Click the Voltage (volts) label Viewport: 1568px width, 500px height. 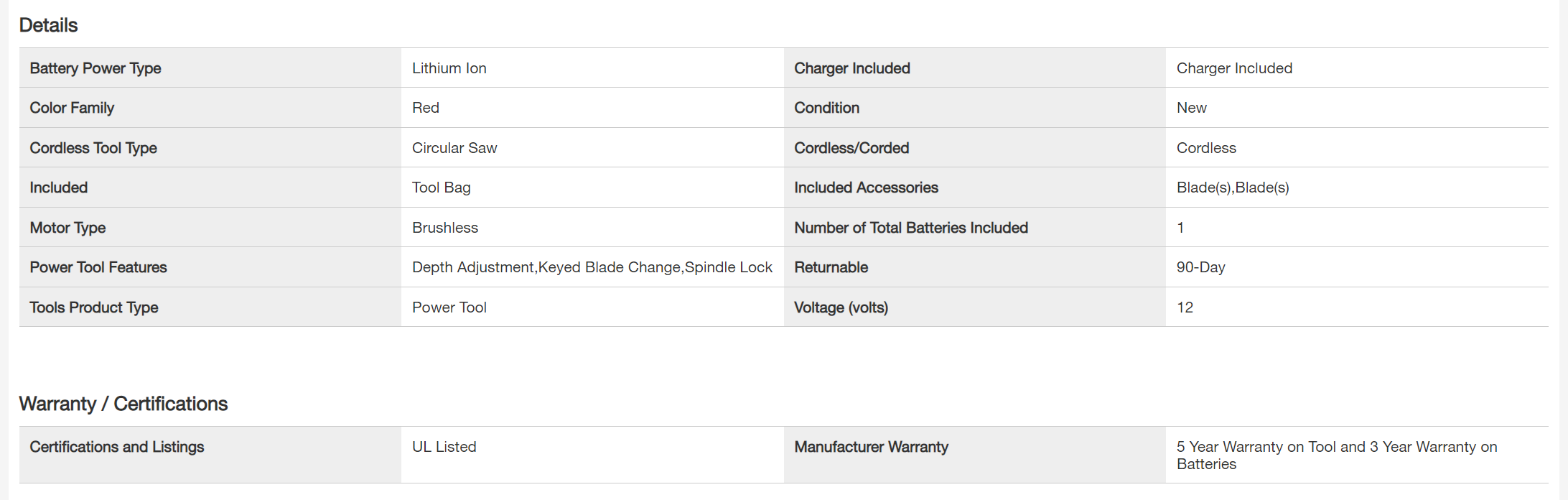point(841,307)
